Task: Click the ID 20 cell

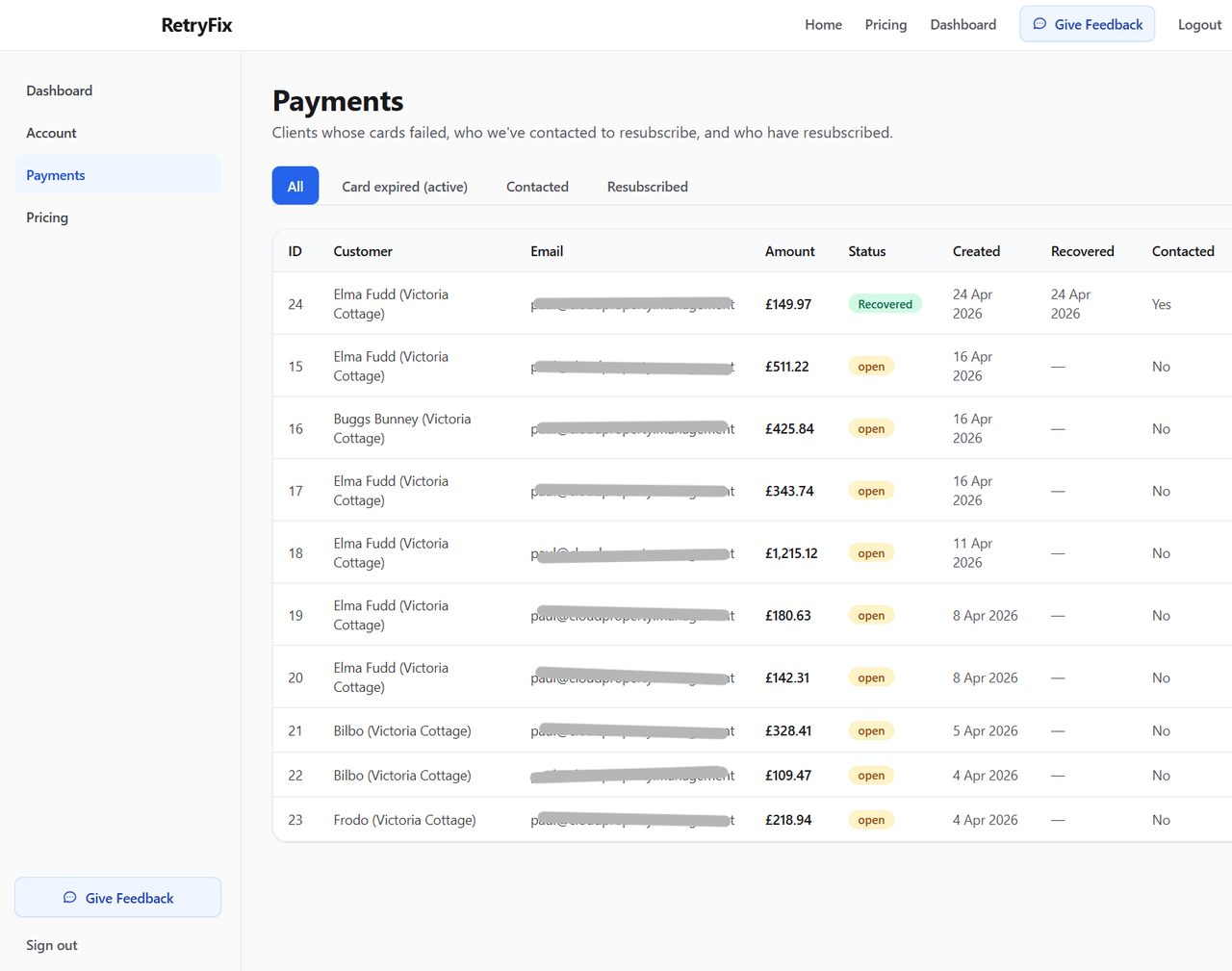Action: click(x=295, y=677)
